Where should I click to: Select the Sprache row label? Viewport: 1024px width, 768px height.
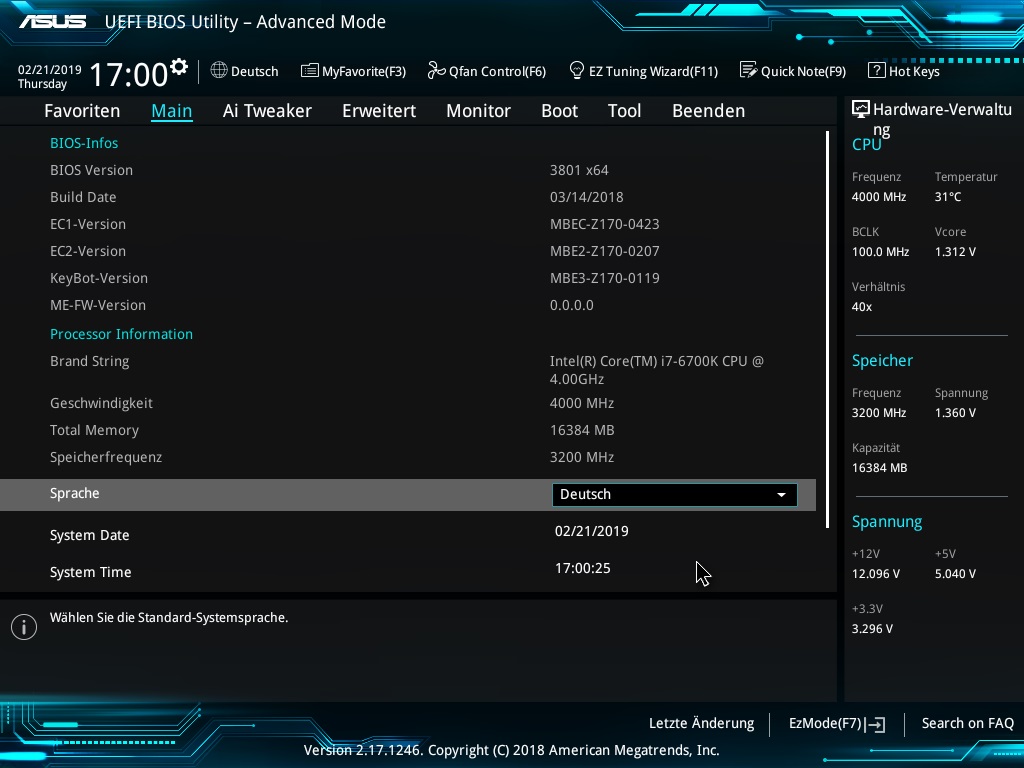[x=74, y=494]
